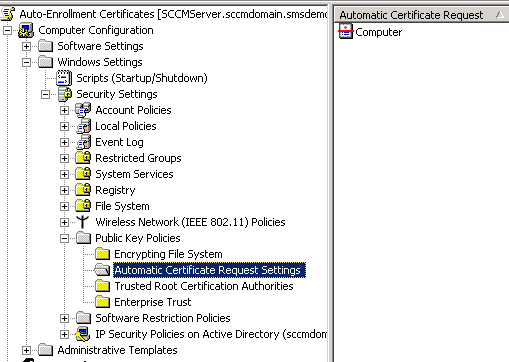Click the Windows Settings folder icon
This screenshot has height=362, width=509.
(x=46, y=62)
